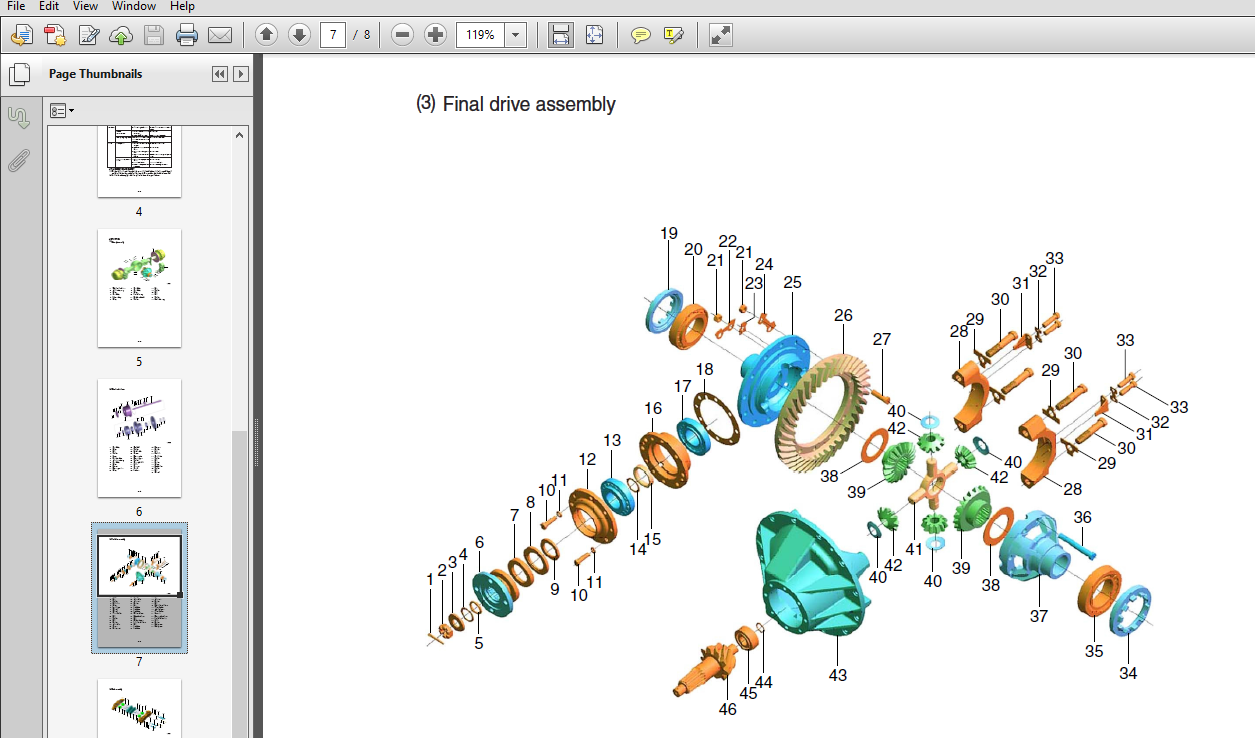Screen dimensions: 1255x738
Task: Select the page 8 thumbnail
Action: point(139,708)
